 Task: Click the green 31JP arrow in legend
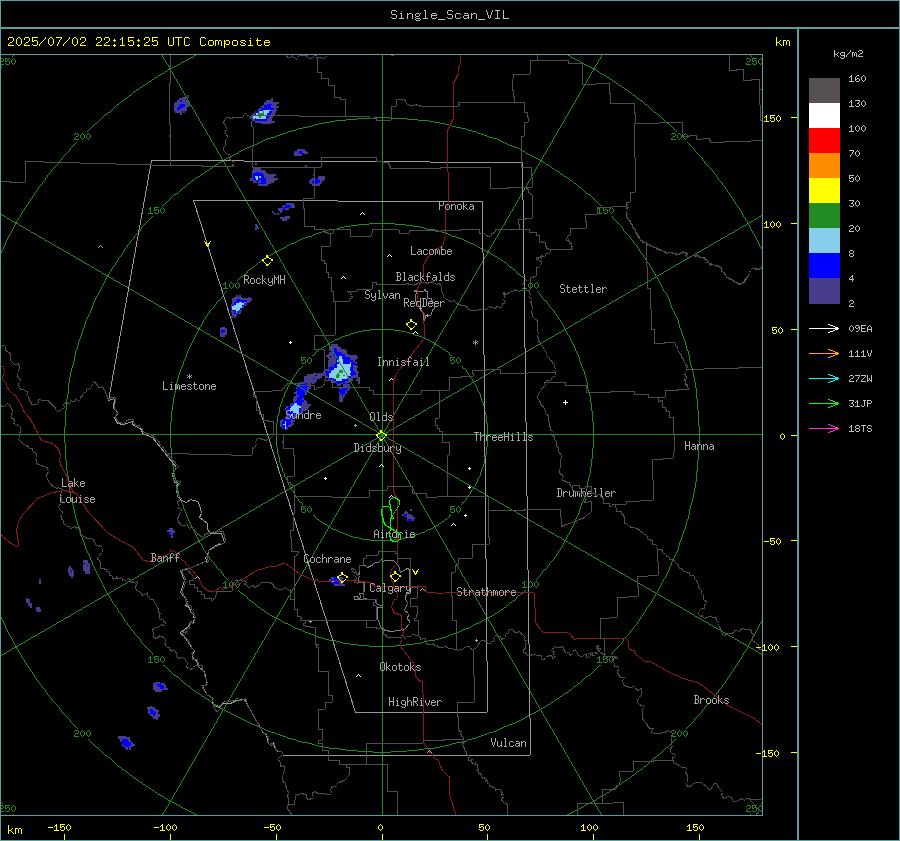click(x=824, y=404)
